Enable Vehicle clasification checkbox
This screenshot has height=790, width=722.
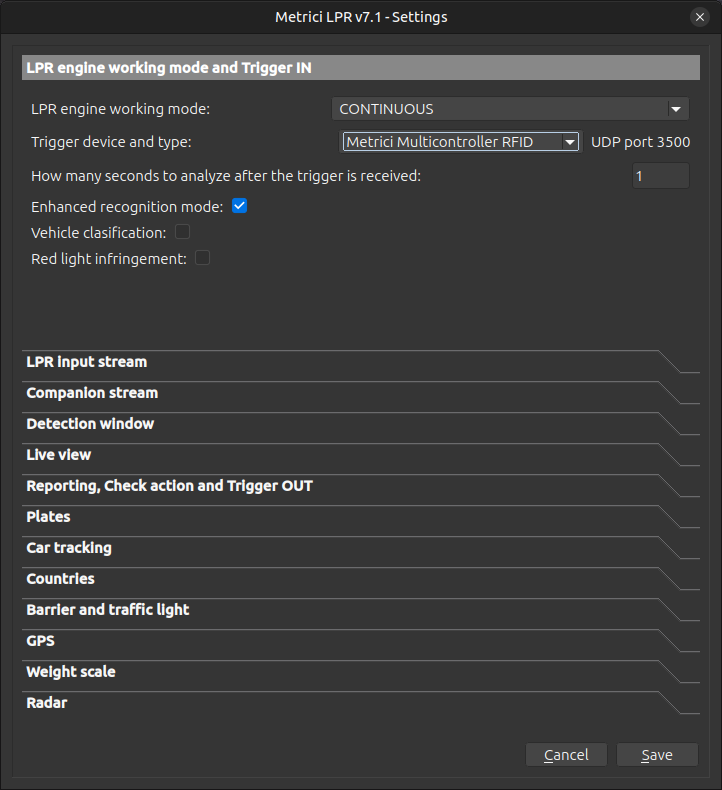[x=182, y=232]
